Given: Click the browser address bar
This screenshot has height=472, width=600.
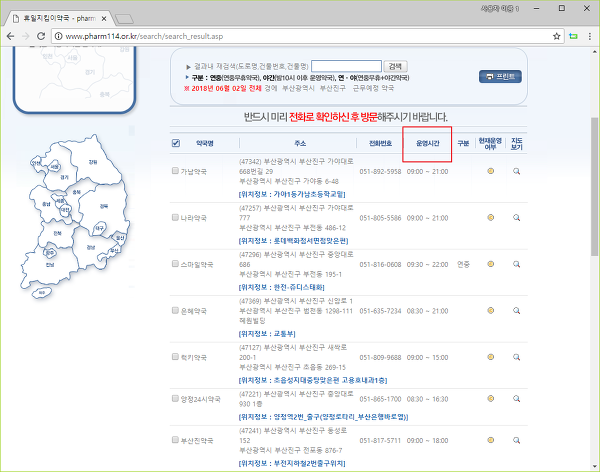Looking at the screenshot, I should [306, 36].
